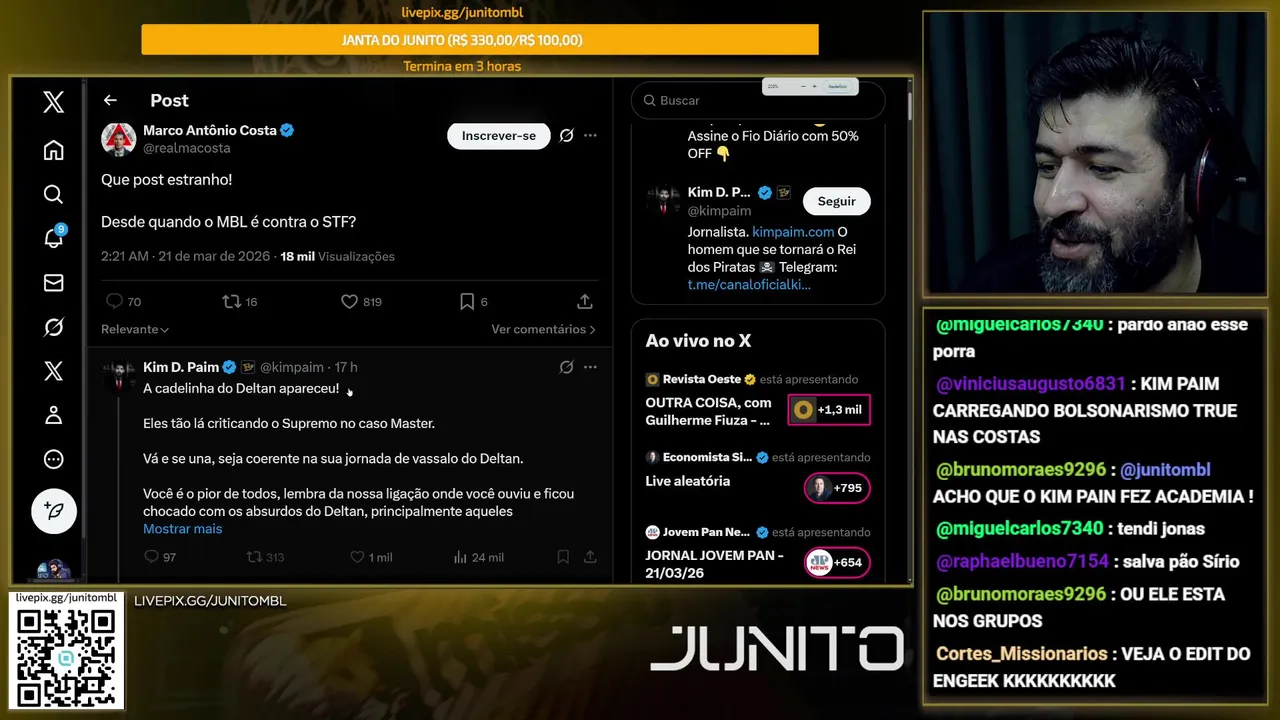
Task: Click Seguir button for Kim D. Paim
Action: 836,201
